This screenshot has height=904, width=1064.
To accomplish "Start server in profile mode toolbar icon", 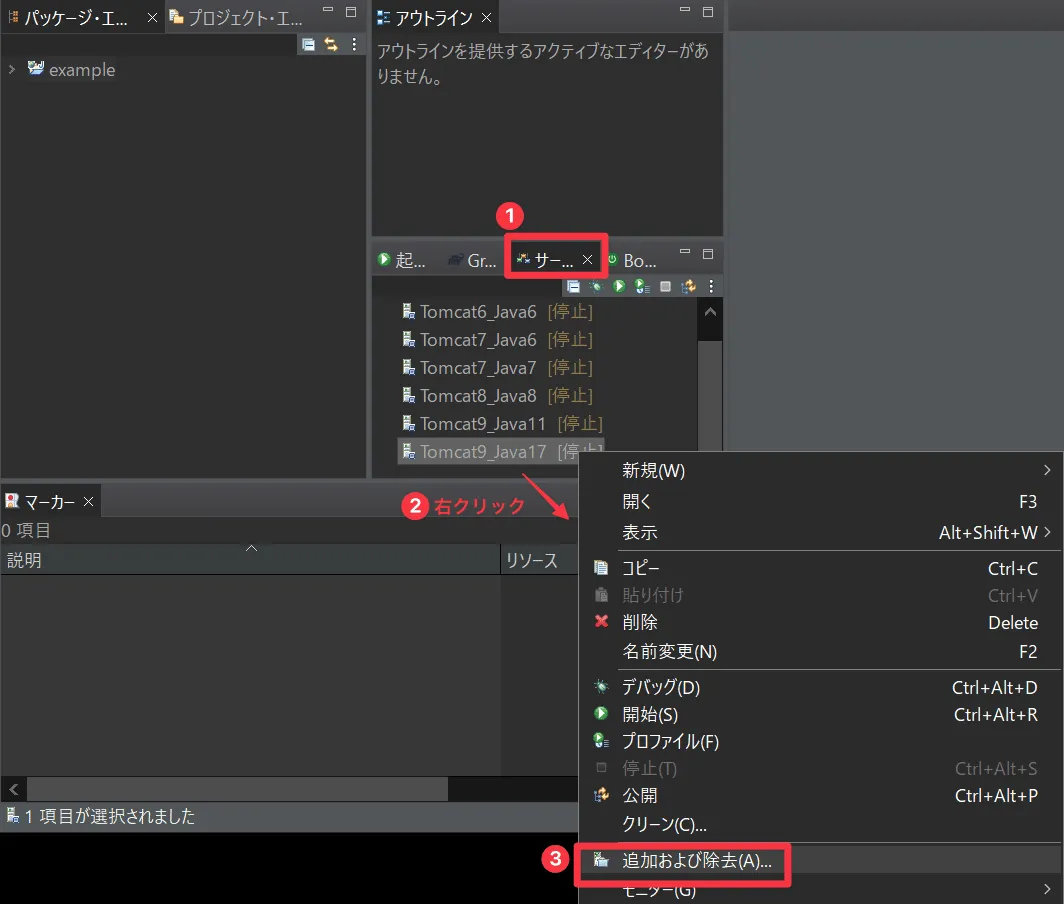I will [x=642, y=286].
